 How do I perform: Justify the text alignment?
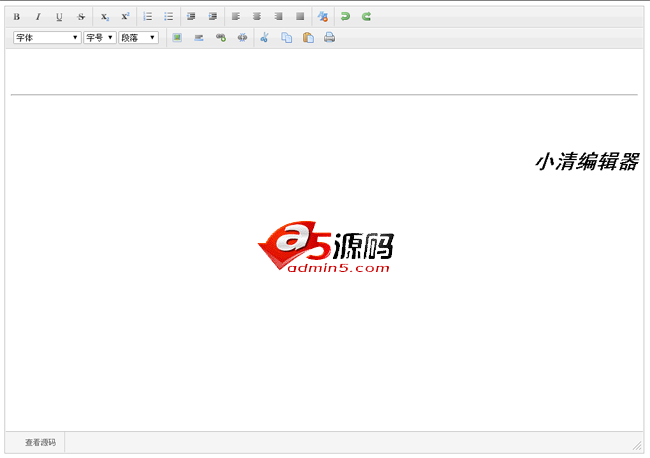(300, 17)
